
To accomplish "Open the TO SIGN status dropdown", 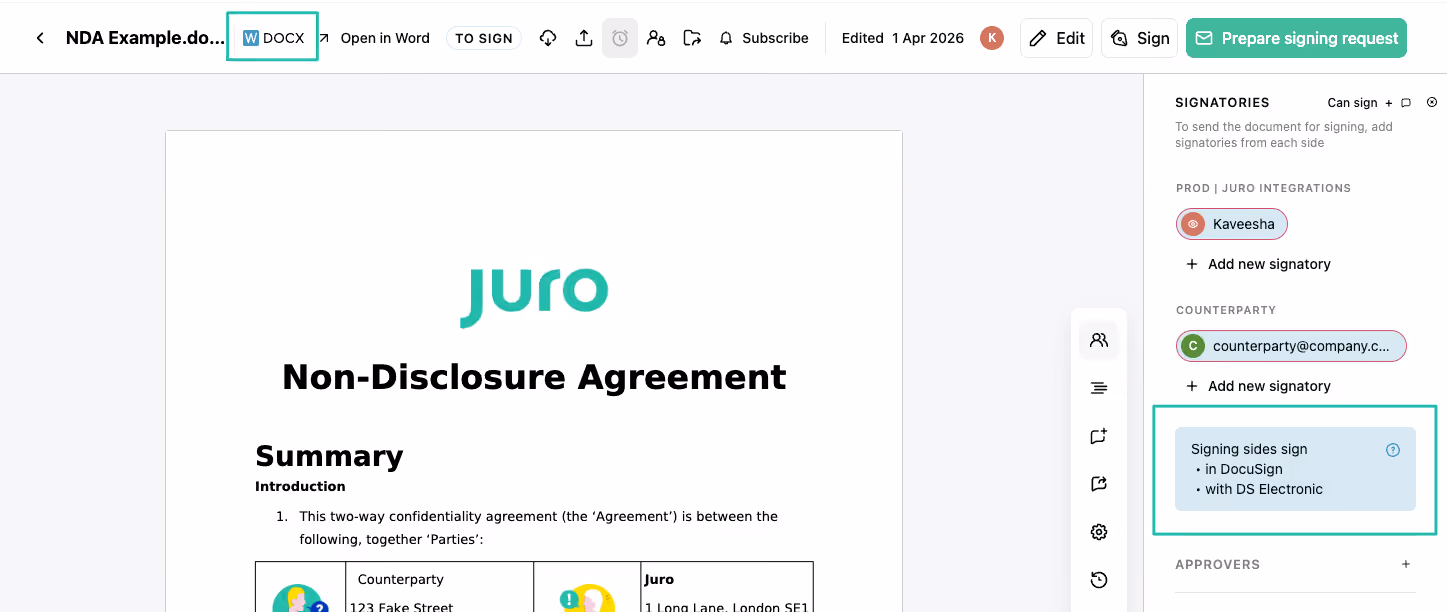I will pyautogui.click(x=484, y=38).
